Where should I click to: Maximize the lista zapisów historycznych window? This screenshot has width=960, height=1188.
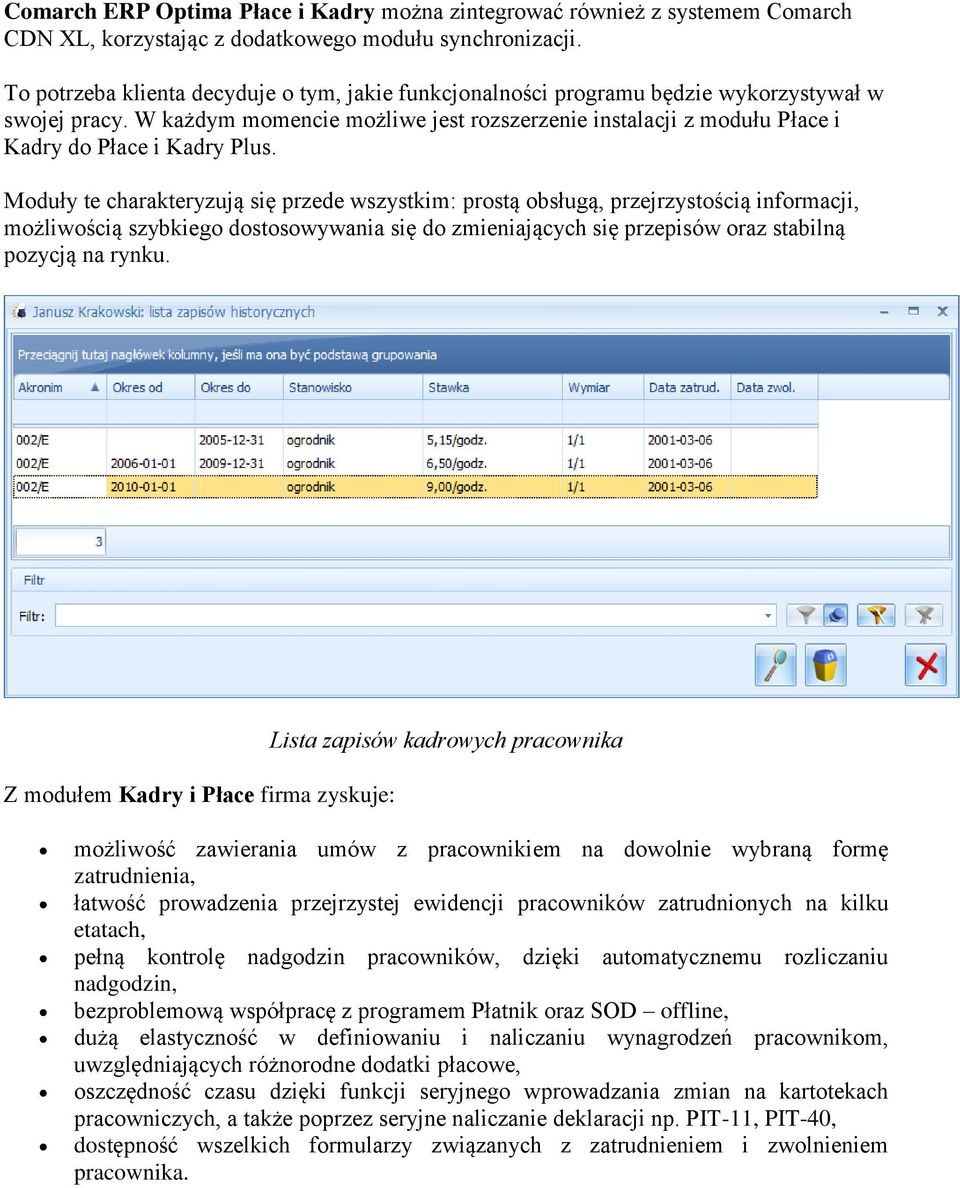pyautogui.click(x=913, y=311)
